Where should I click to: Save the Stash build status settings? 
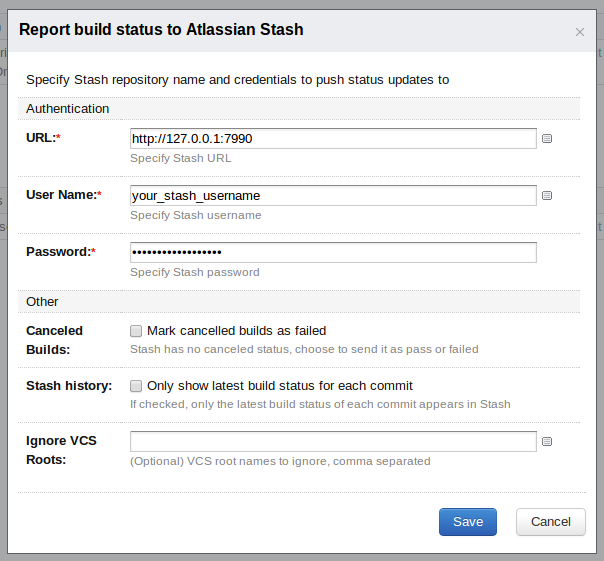[468, 522]
